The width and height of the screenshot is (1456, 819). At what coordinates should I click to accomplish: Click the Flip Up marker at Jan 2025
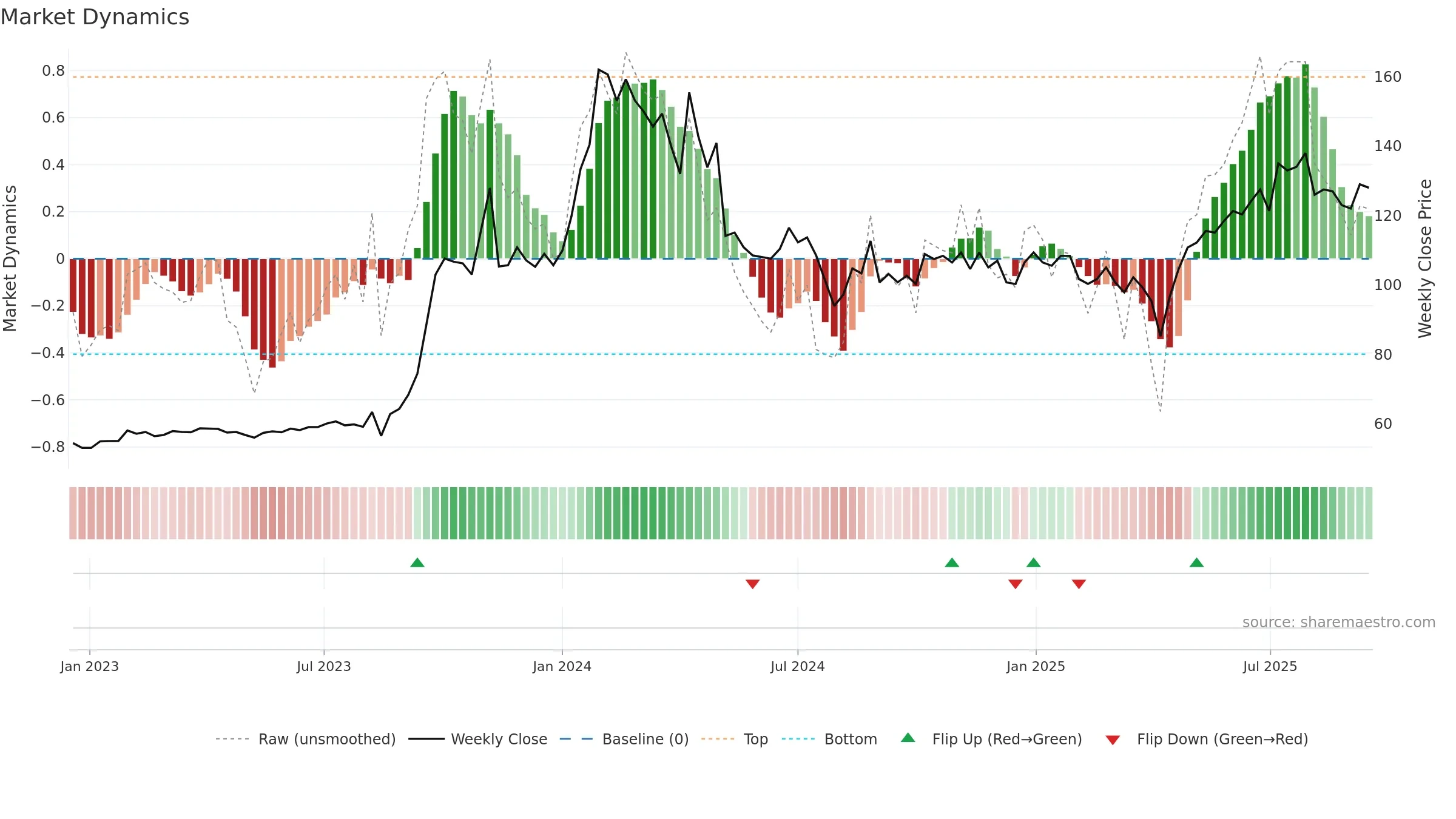[1034, 562]
